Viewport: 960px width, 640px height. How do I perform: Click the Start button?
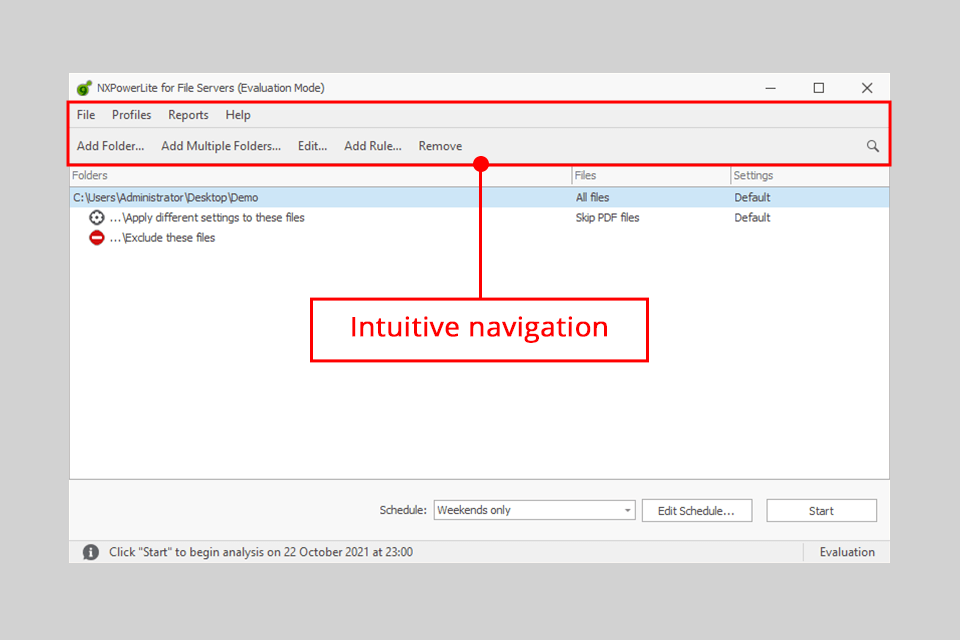(822, 511)
